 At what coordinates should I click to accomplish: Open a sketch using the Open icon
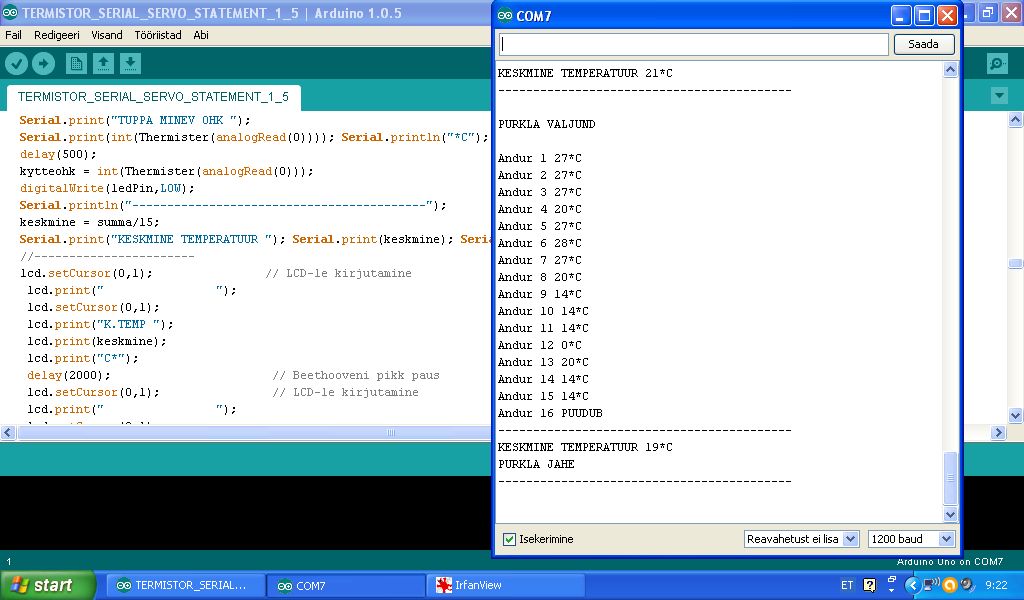pyautogui.click(x=103, y=64)
